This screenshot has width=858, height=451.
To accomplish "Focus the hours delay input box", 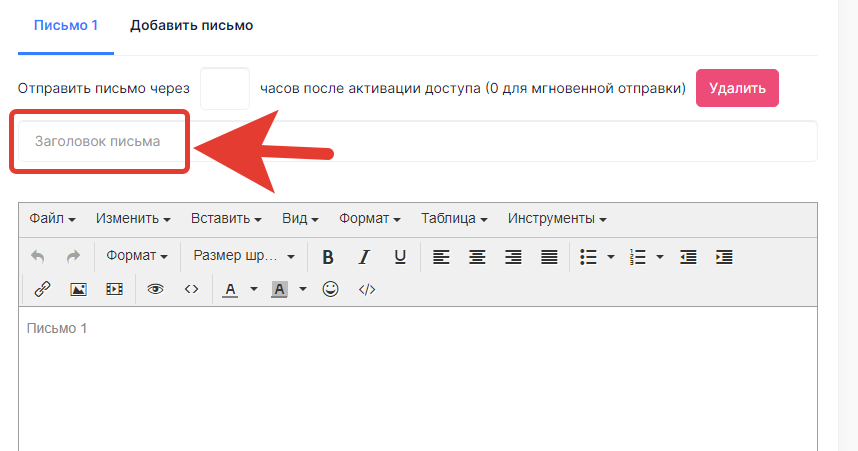I will (225, 89).
